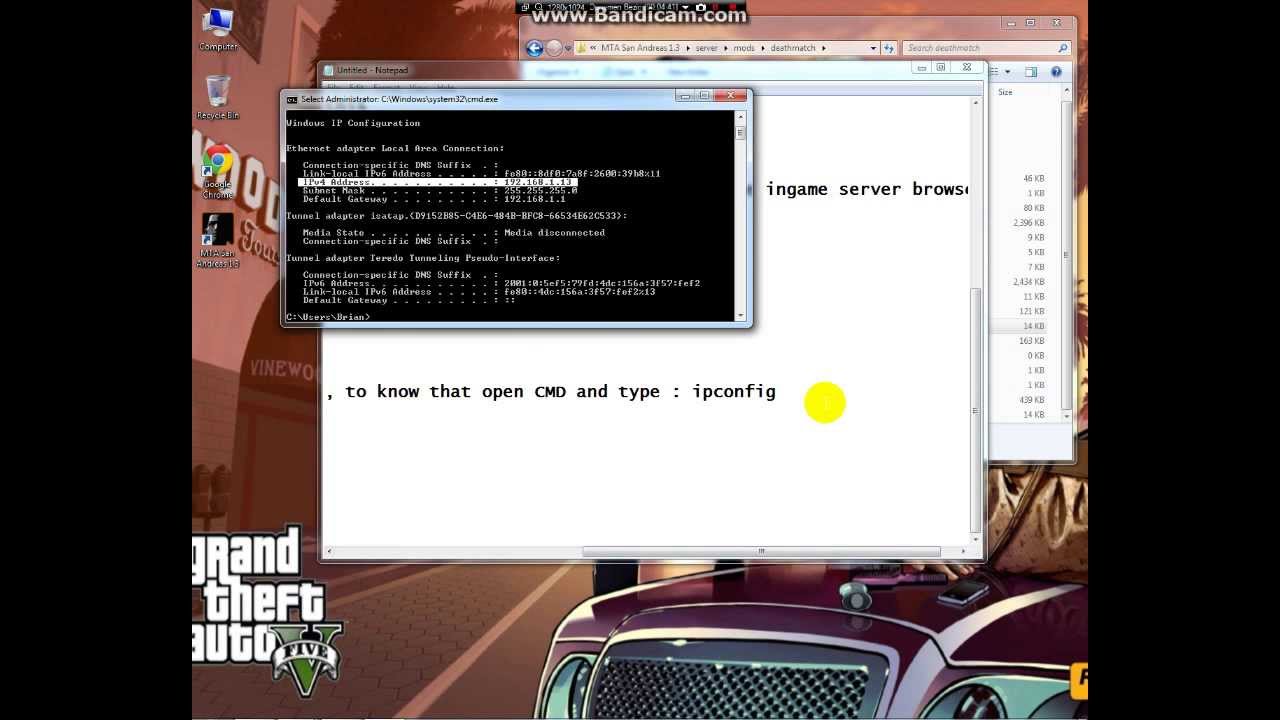Expand the arrow after mods breadcrumb
Screen dimensions: 1280x720
tap(762, 48)
